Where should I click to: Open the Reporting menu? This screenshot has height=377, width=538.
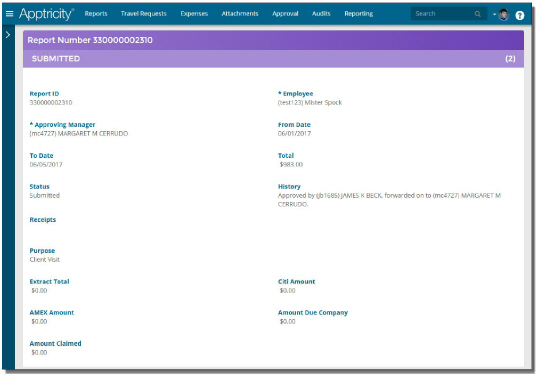[359, 14]
